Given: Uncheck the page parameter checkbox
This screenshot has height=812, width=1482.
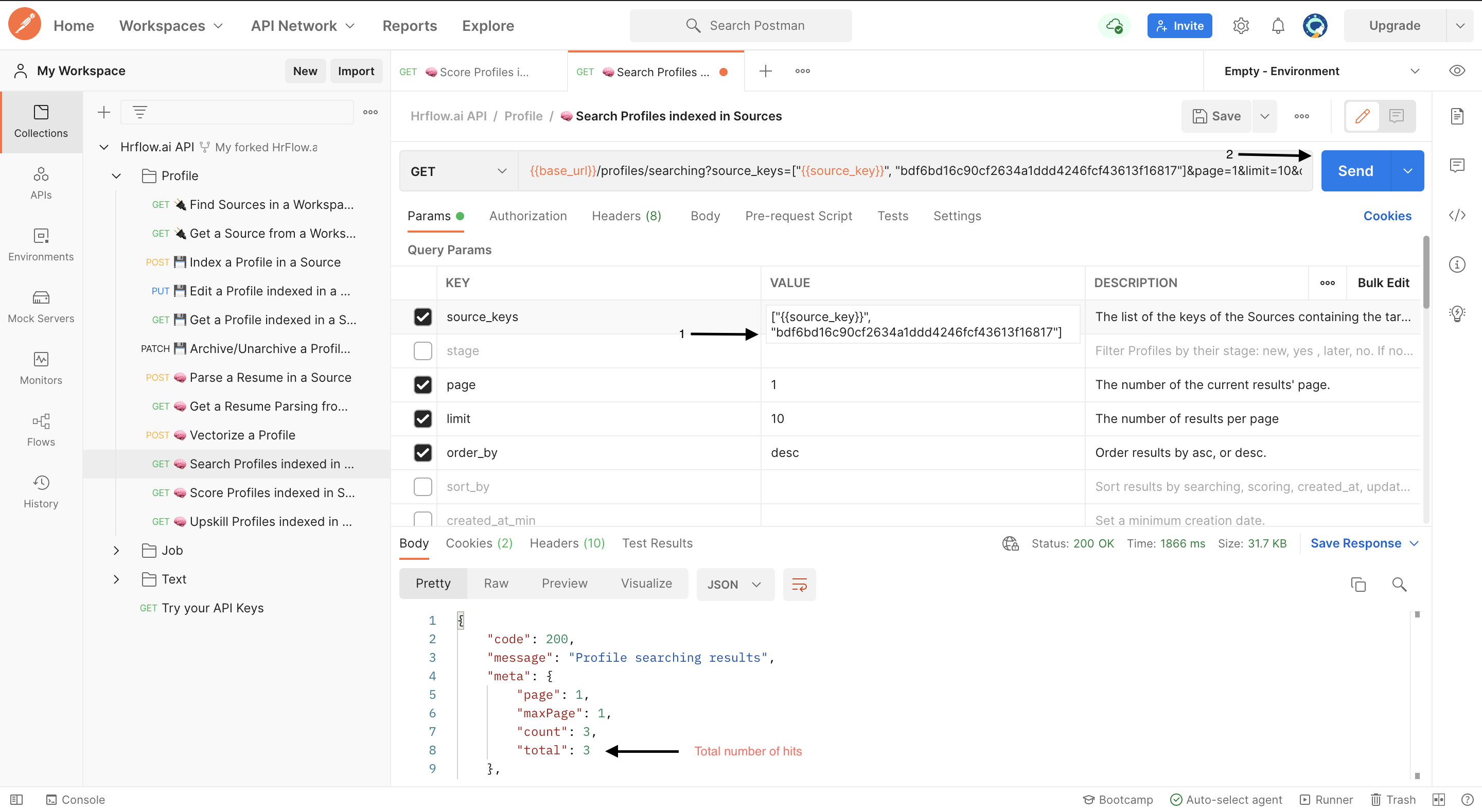Looking at the screenshot, I should 423,384.
